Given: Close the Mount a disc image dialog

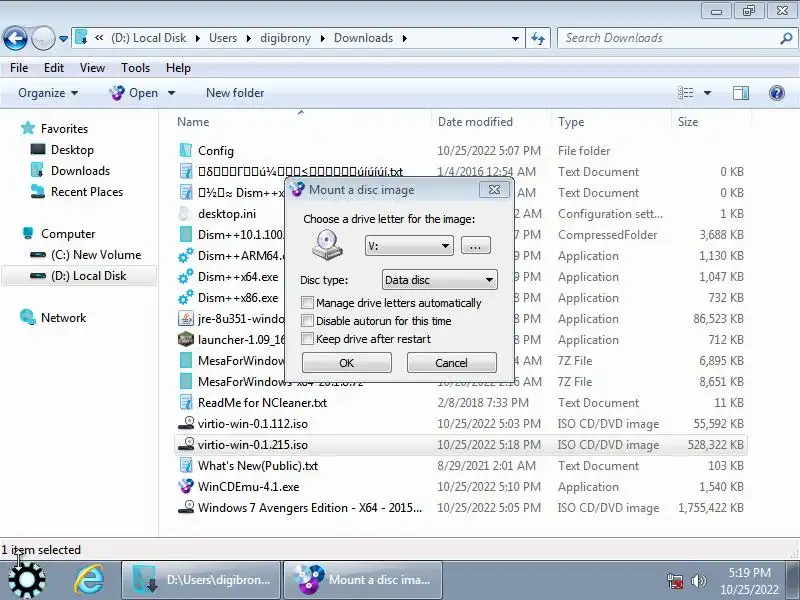Looking at the screenshot, I should tap(494, 190).
